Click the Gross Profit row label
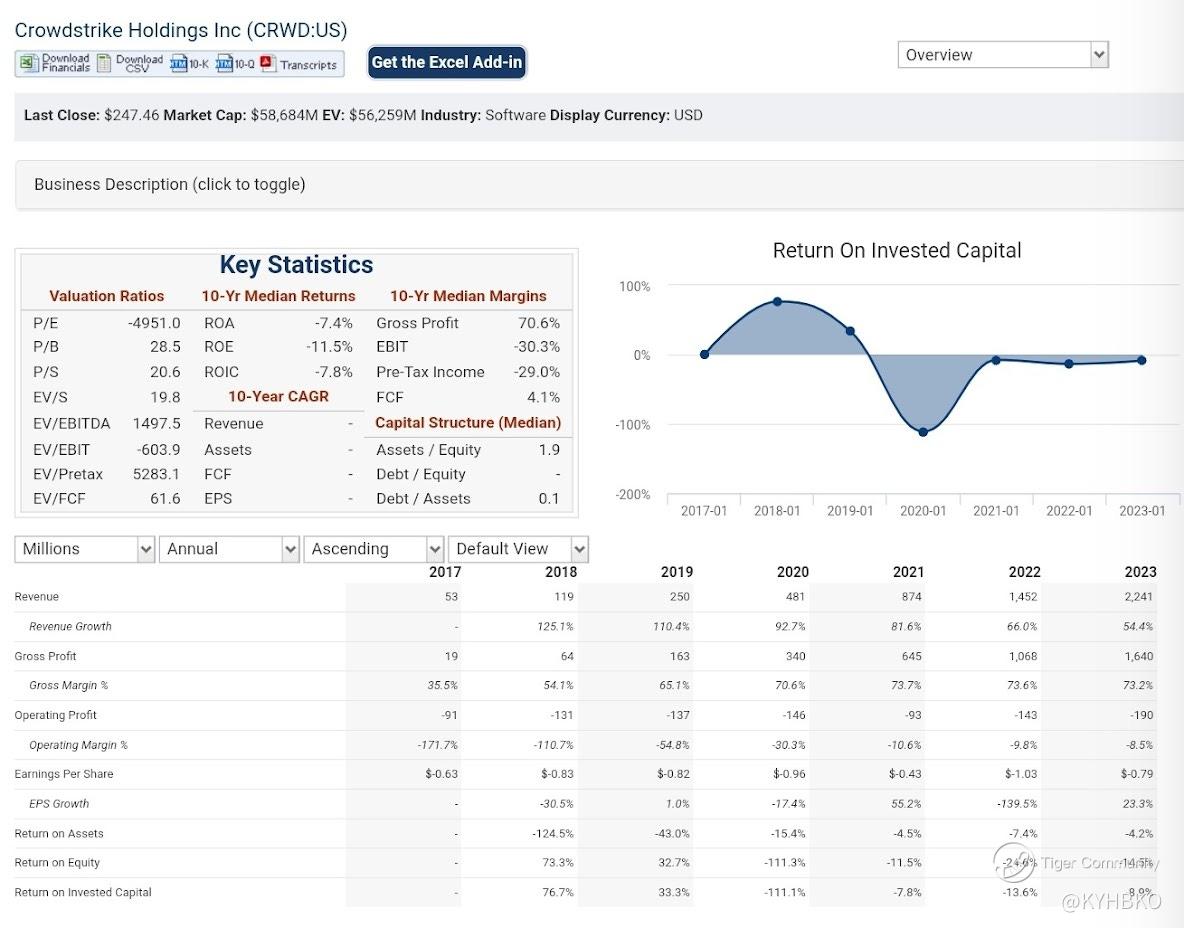 pos(45,656)
